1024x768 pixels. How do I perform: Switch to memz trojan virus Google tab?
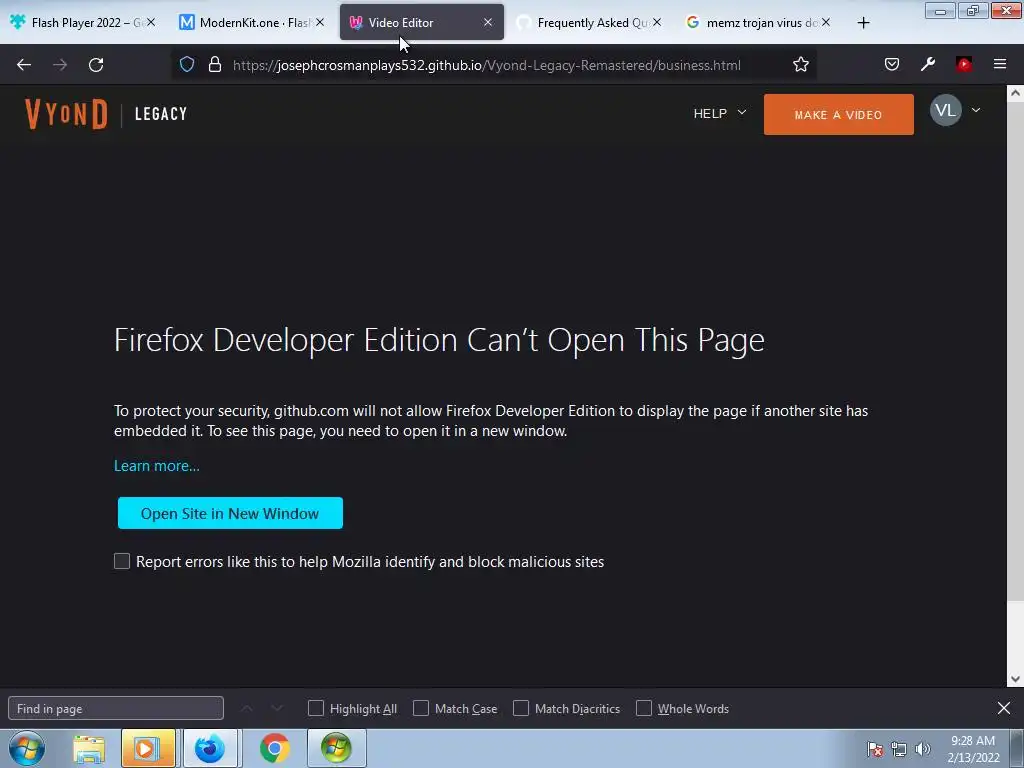[758, 22]
